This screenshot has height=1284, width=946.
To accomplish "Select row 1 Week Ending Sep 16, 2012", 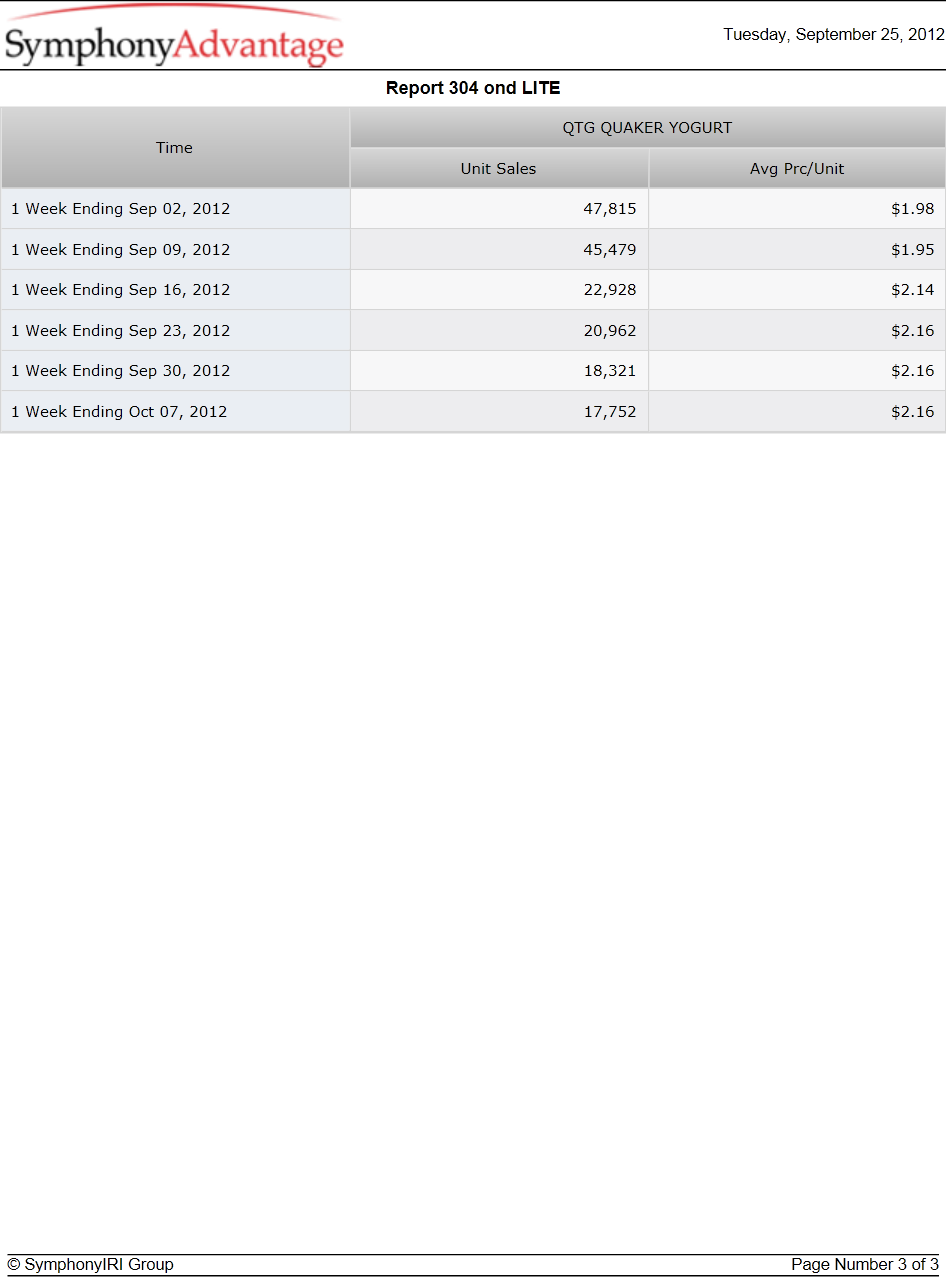I will click(x=473, y=290).
